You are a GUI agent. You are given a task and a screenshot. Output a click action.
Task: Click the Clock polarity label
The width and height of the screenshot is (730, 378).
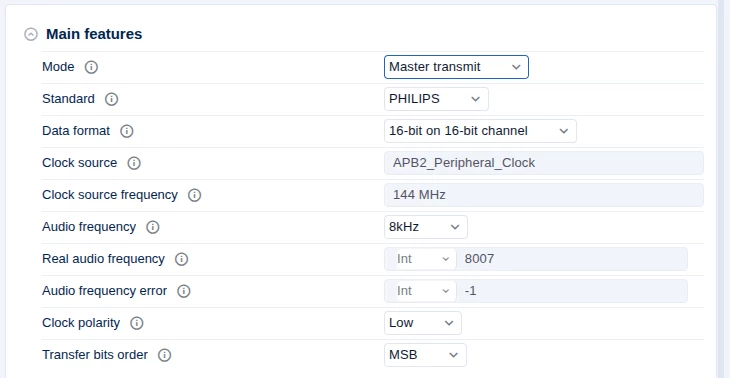tap(81, 323)
